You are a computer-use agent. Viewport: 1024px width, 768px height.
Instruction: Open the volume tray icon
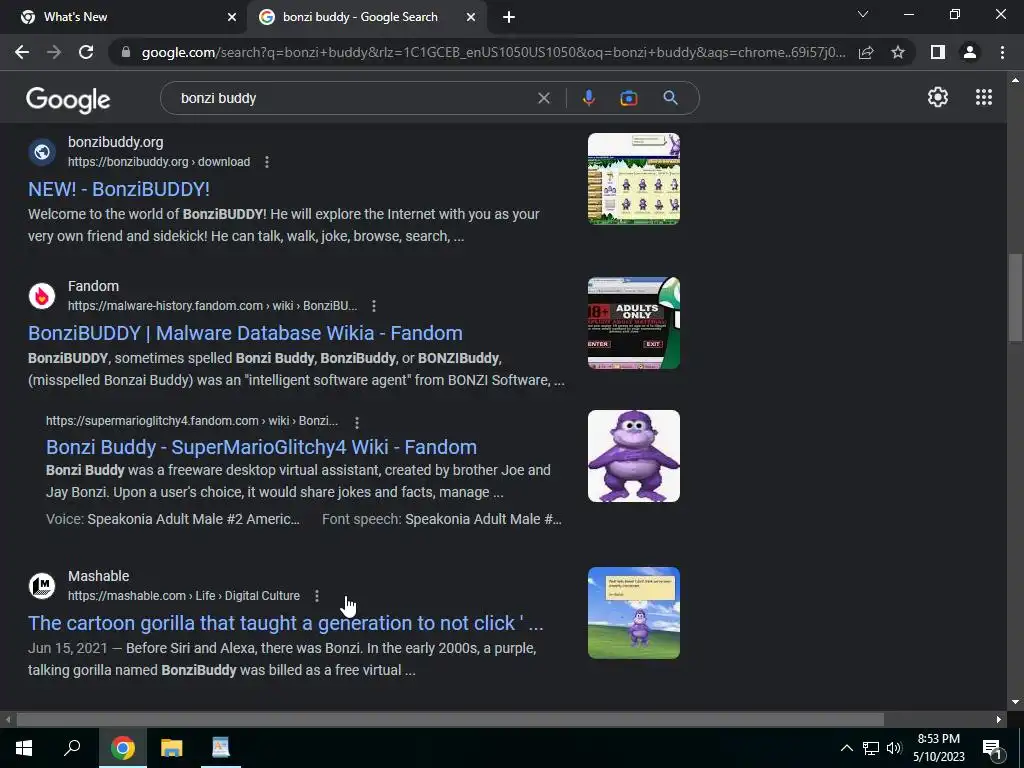click(894, 748)
